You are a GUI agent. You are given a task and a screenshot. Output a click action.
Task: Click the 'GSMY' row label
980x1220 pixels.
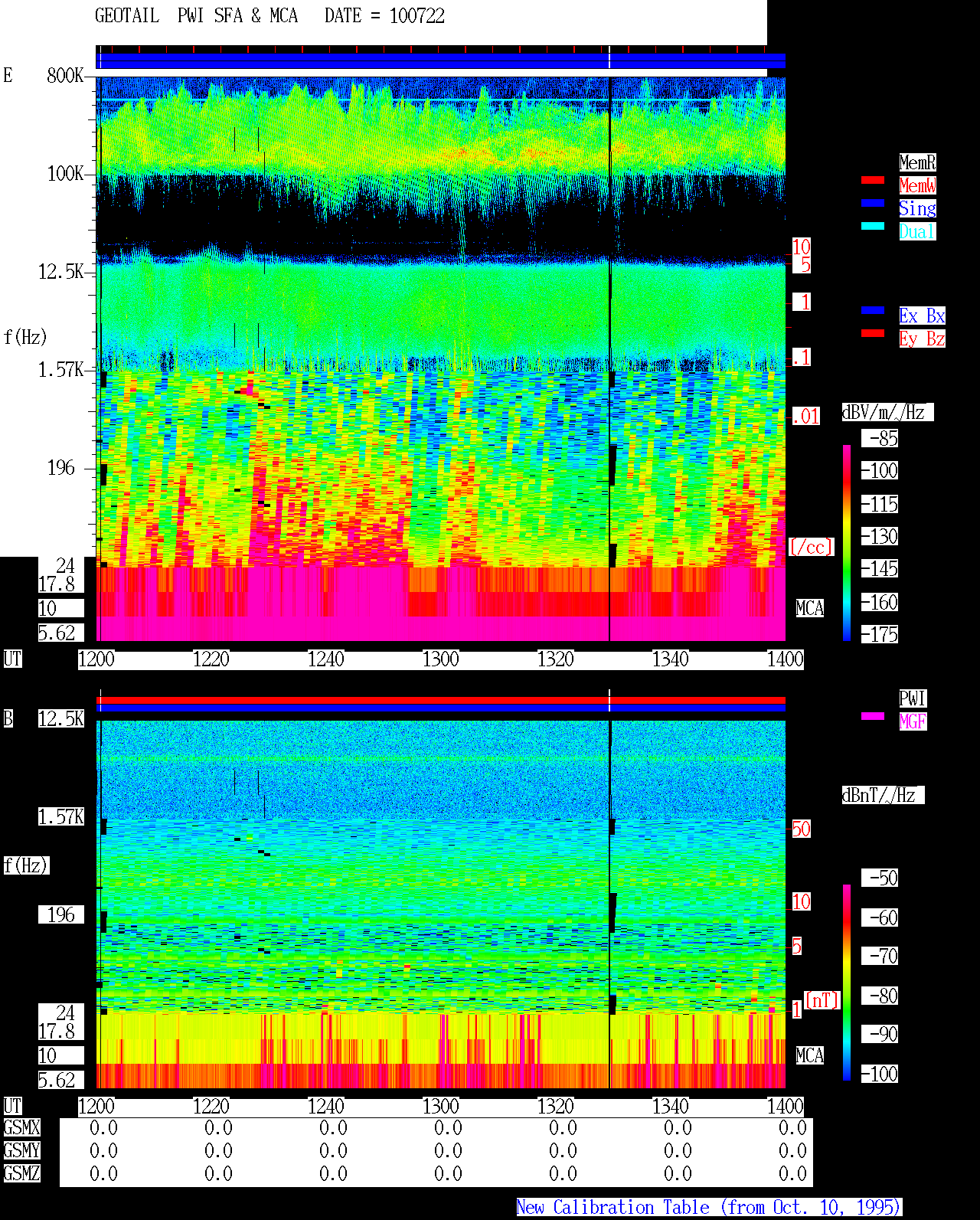click(x=21, y=1150)
